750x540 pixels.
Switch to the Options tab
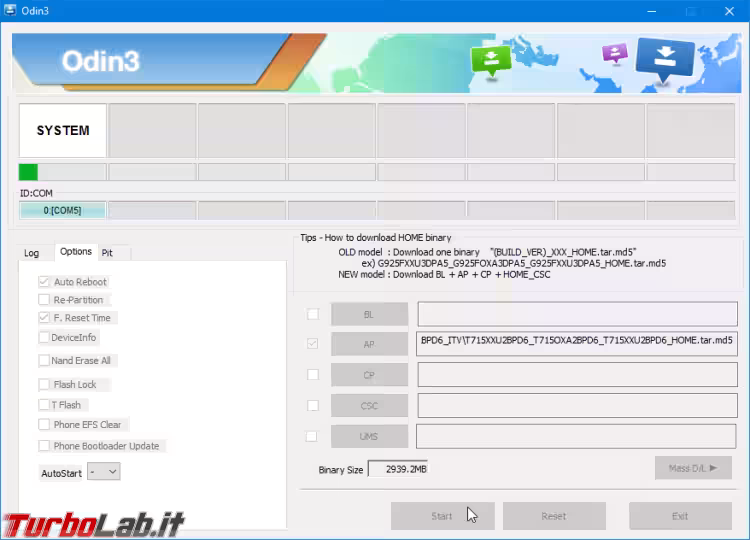tap(76, 252)
